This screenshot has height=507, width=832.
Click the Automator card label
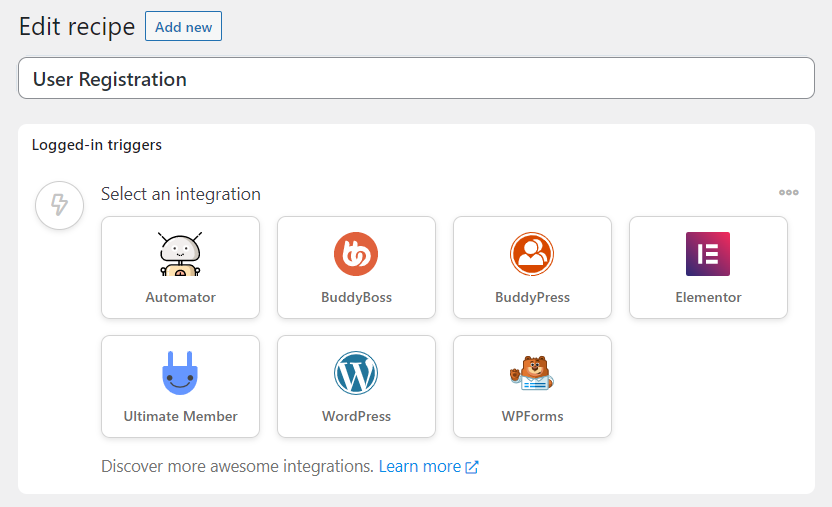point(180,298)
